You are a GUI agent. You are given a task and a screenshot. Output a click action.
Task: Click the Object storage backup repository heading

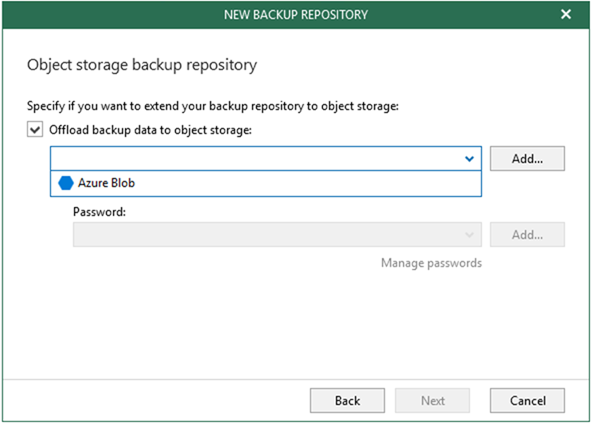(x=142, y=65)
